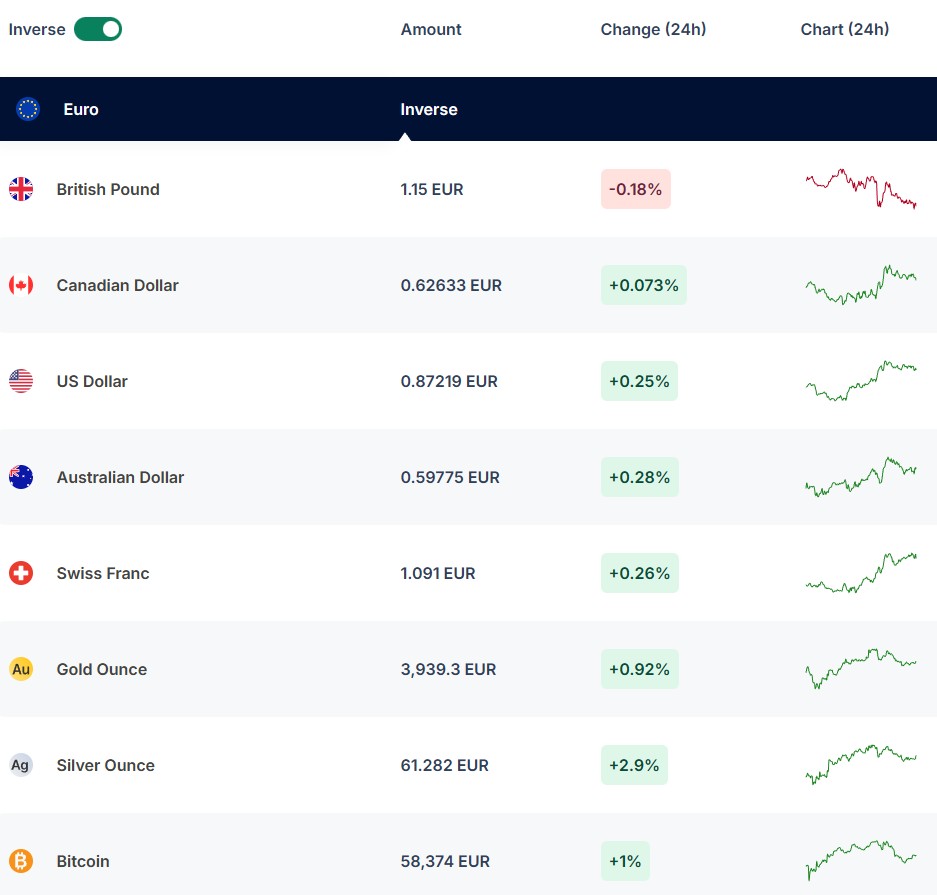Click the Silver Ounce +2.9% change badge

click(x=634, y=765)
